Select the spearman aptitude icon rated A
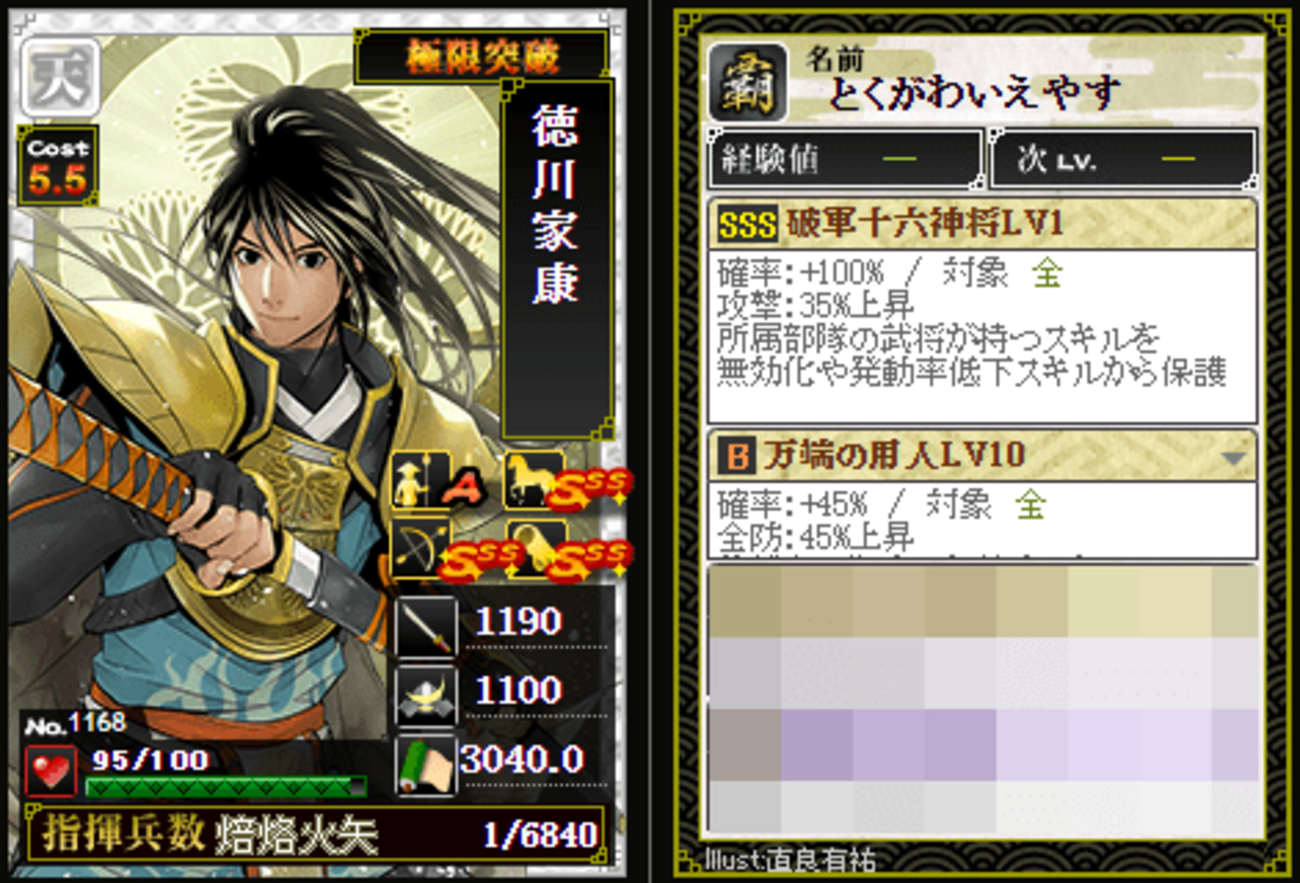Viewport: 1300px width, 883px height. (412, 480)
